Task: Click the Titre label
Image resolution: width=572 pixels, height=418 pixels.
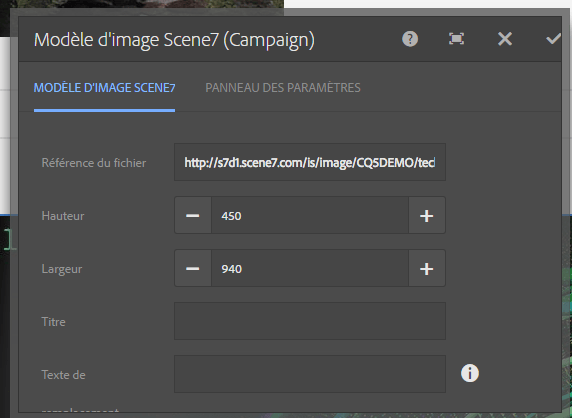Action: pos(54,322)
